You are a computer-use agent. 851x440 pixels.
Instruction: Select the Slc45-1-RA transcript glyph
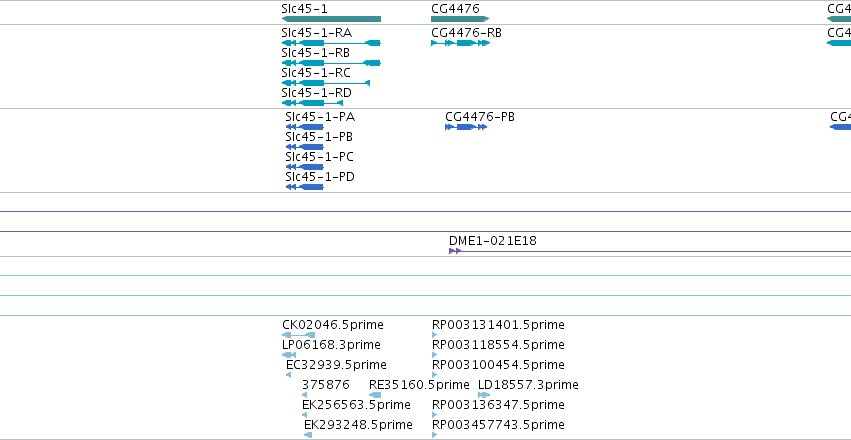(331, 43)
